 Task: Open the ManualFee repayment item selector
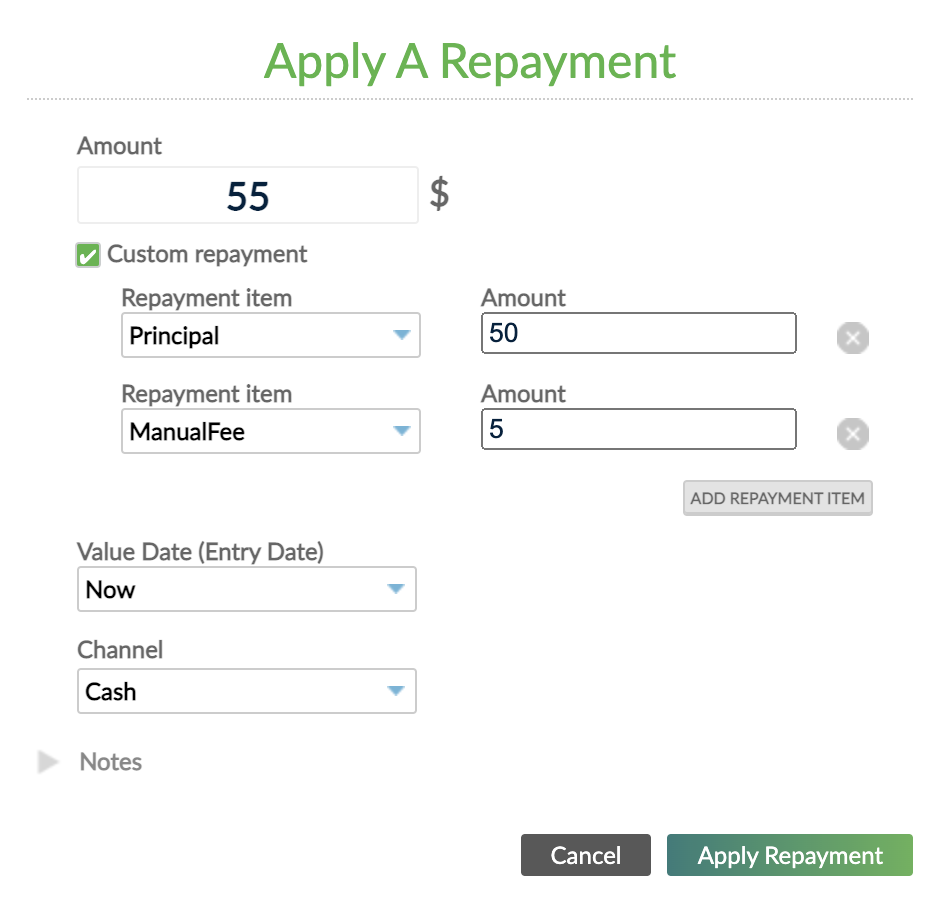point(270,431)
